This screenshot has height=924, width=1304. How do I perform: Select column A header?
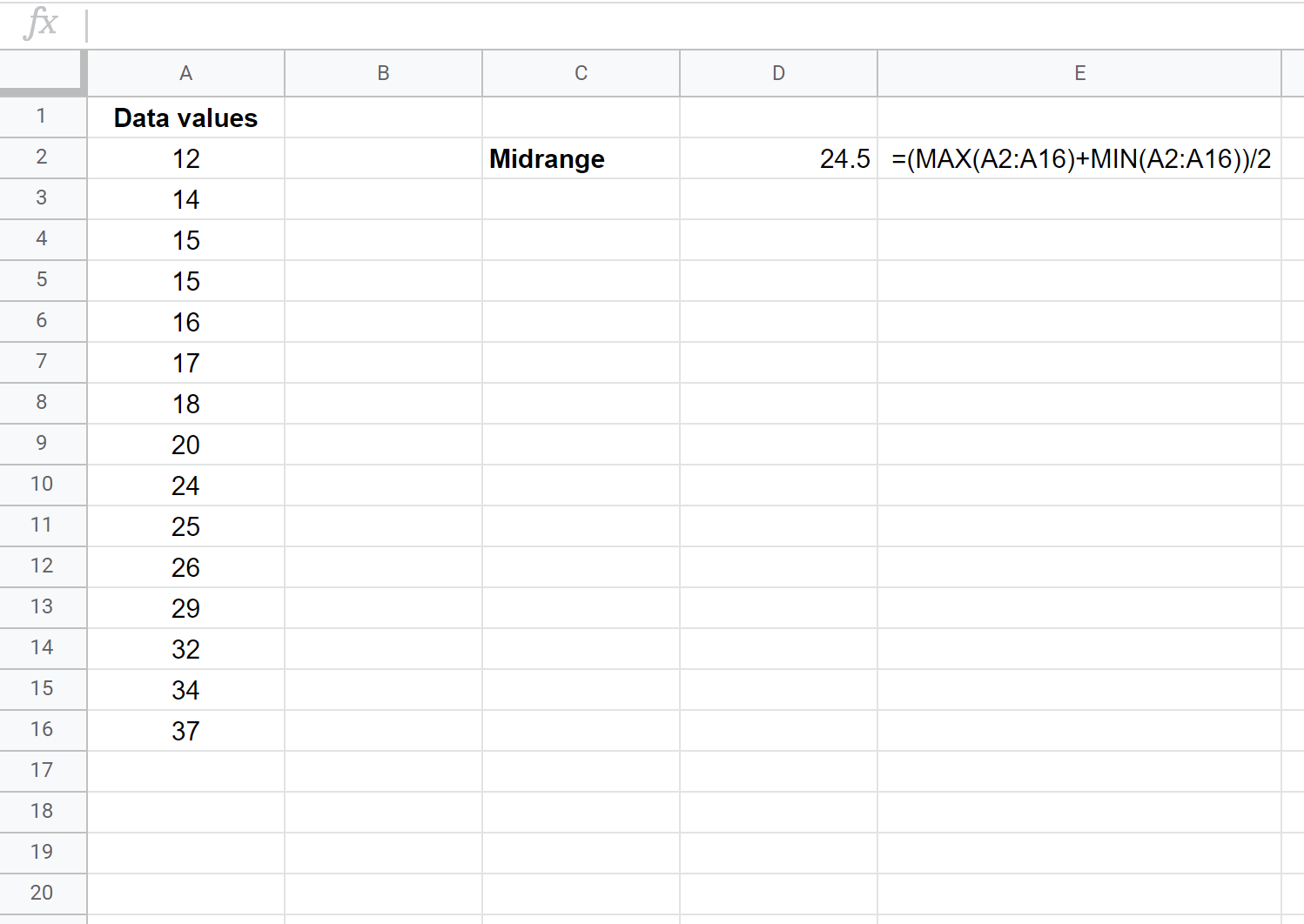point(186,73)
